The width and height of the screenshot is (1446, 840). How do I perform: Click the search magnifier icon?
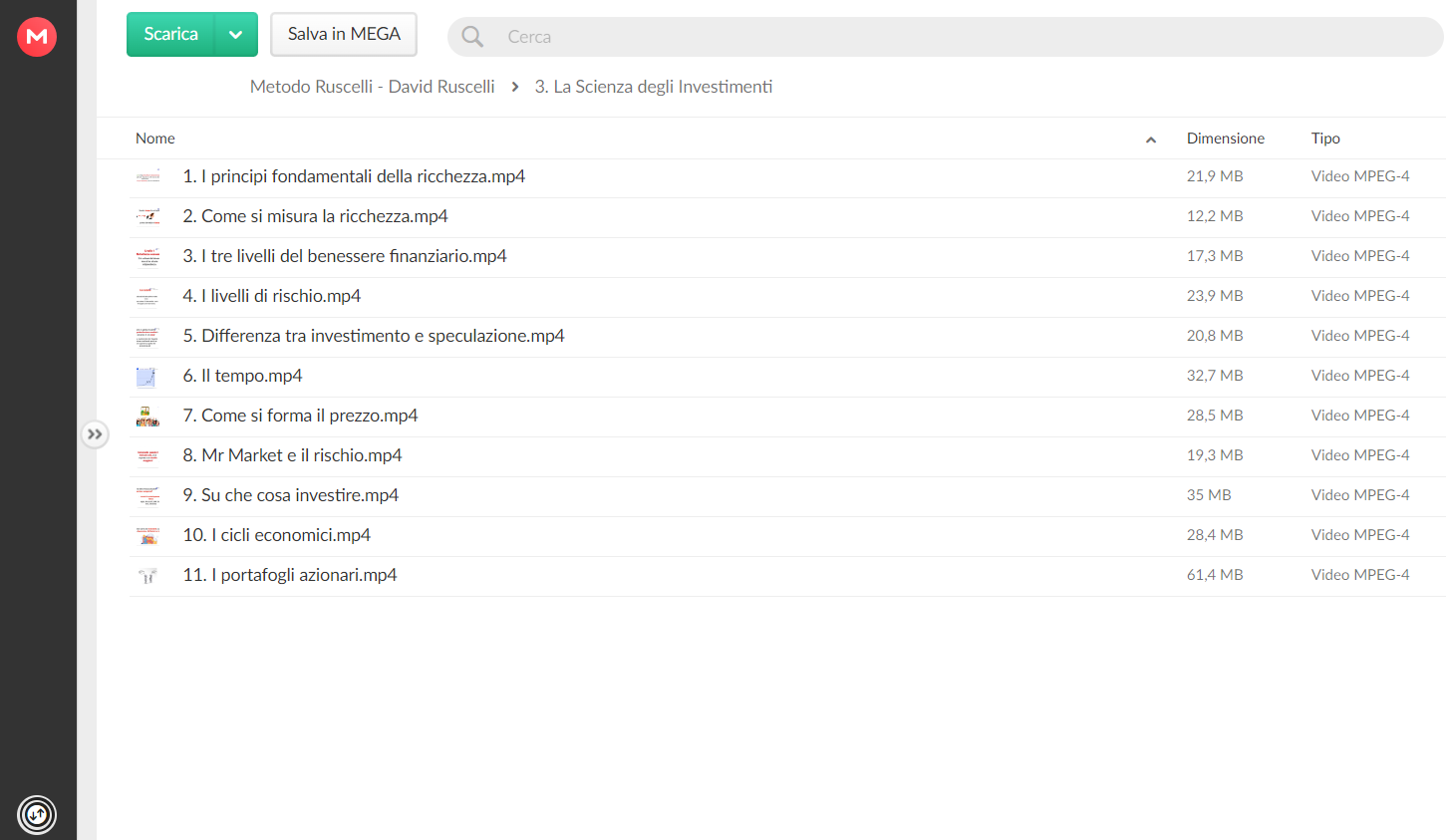point(472,37)
